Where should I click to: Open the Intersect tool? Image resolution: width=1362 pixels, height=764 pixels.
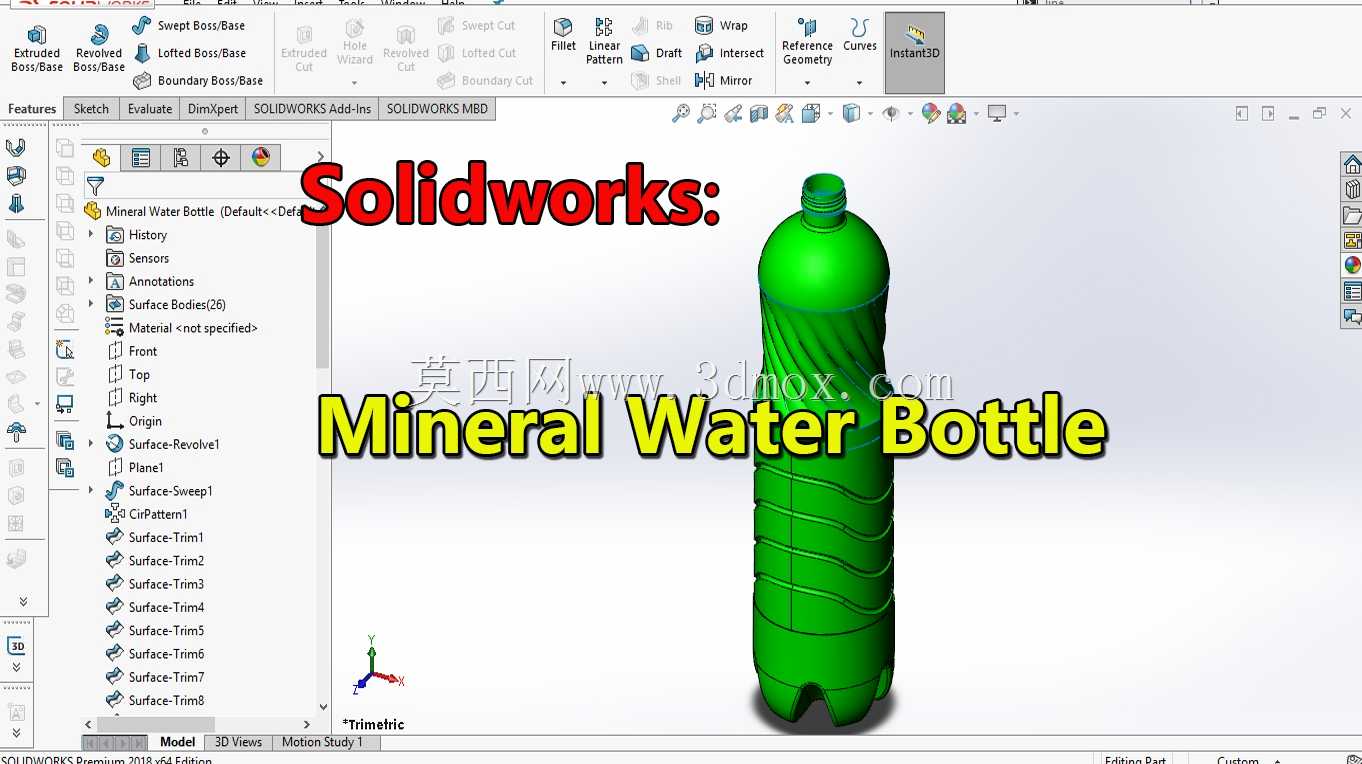(729, 54)
